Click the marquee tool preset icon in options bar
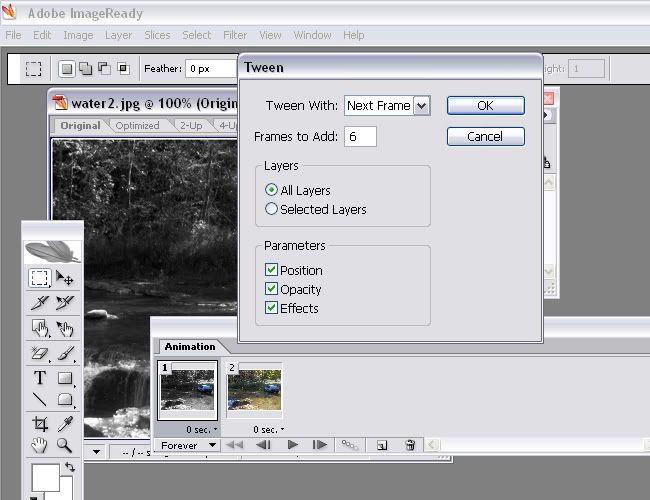Screen dimensions: 650x500 [x=33, y=68]
